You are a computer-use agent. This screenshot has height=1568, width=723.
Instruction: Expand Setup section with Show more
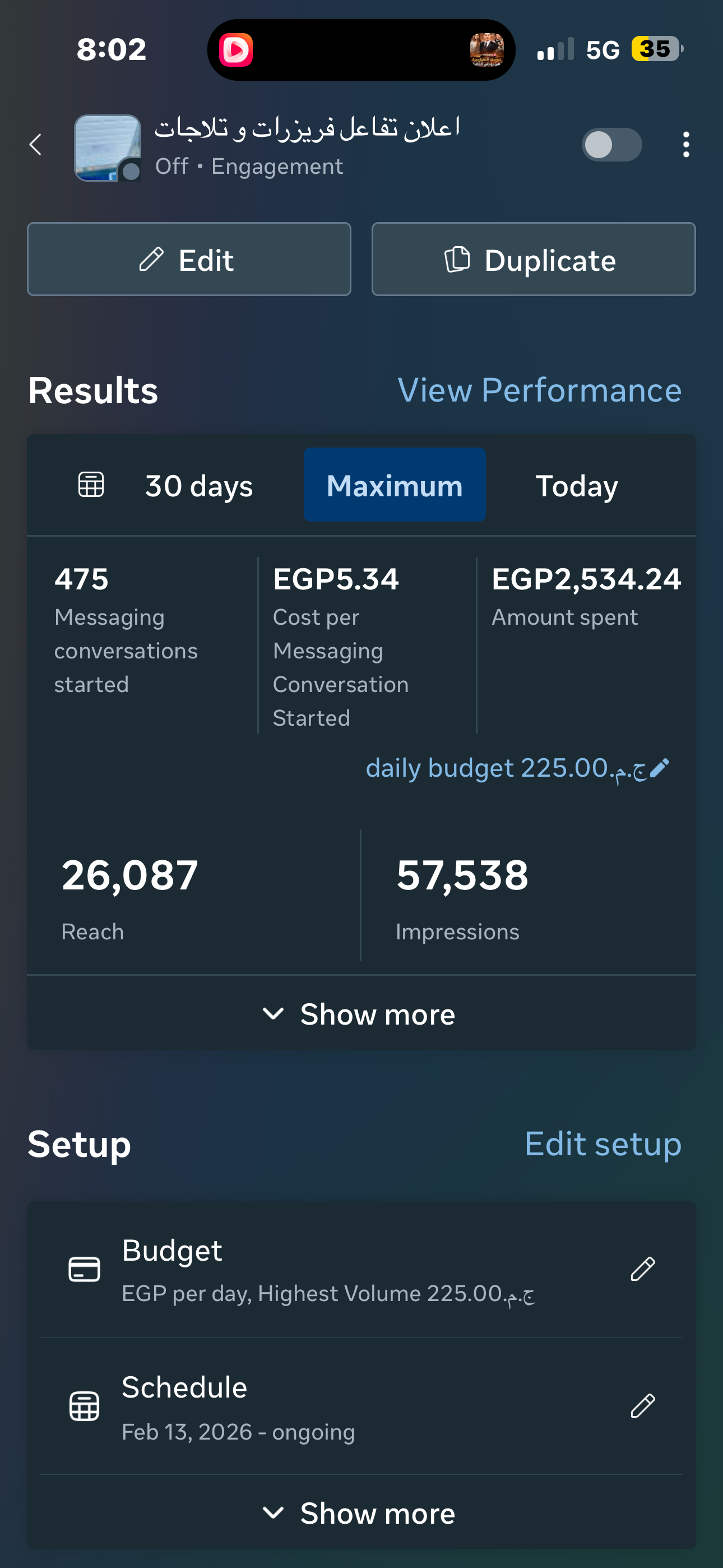pos(361,1513)
